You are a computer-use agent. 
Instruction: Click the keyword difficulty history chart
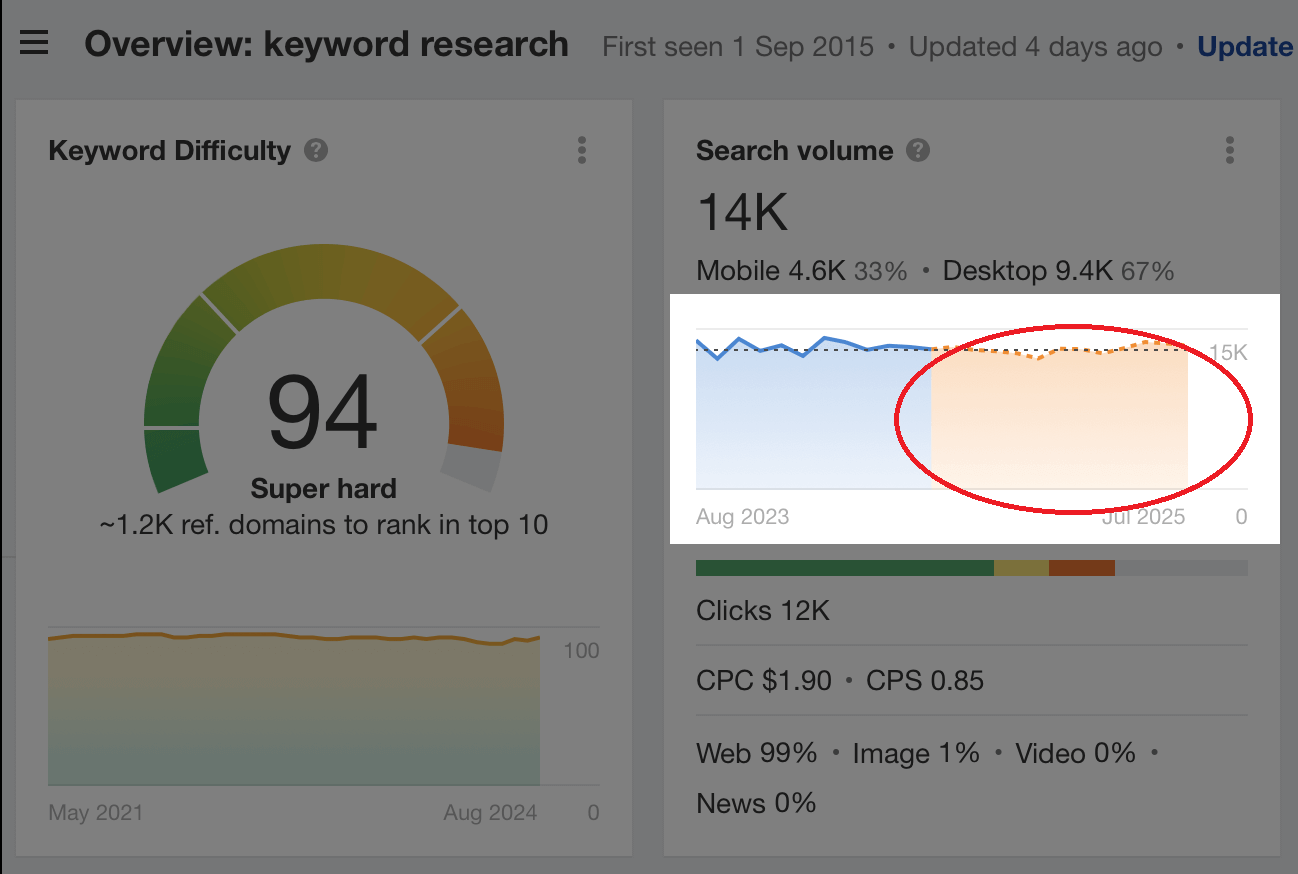[x=295, y=710]
